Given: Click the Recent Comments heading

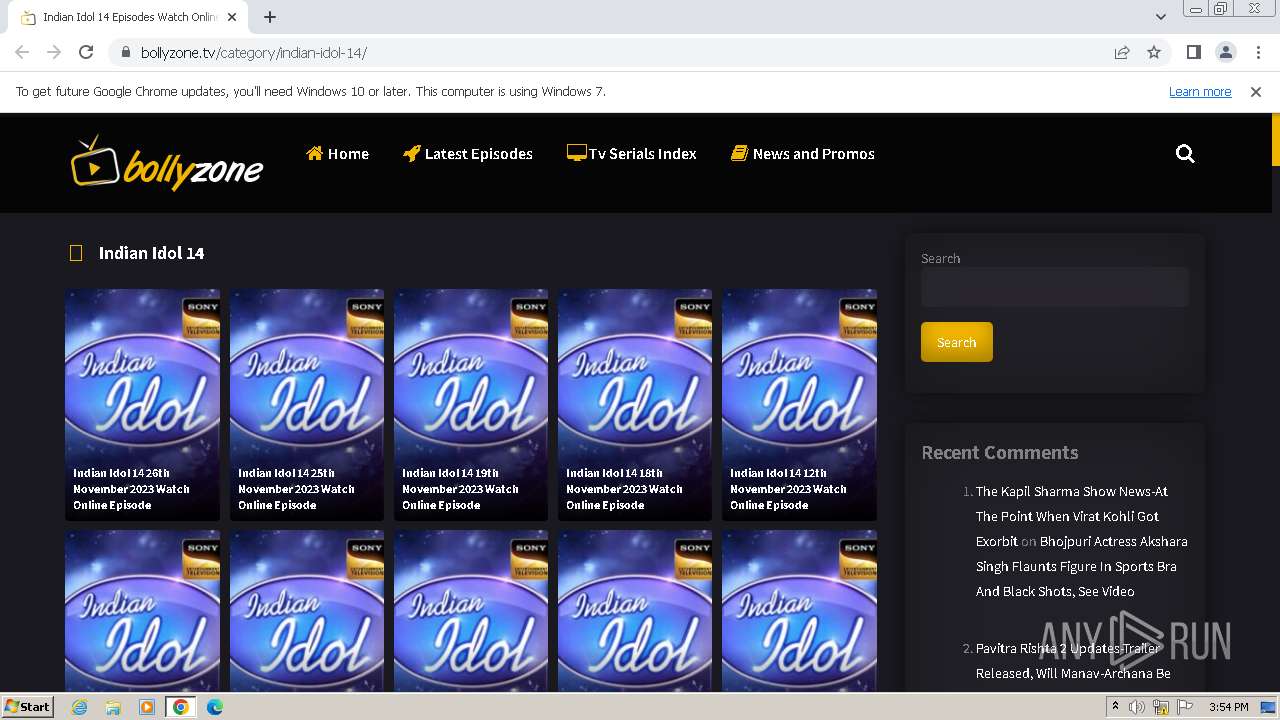Looking at the screenshot, I should [x=1000, y=453].
